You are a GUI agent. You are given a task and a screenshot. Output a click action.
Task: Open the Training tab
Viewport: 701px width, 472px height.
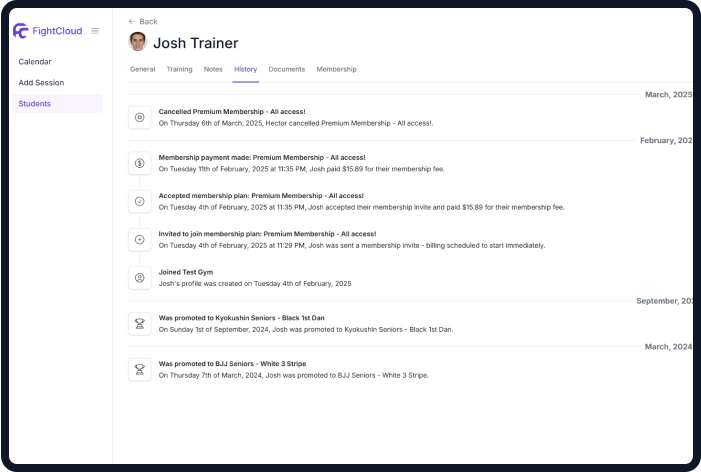(179, 69)
